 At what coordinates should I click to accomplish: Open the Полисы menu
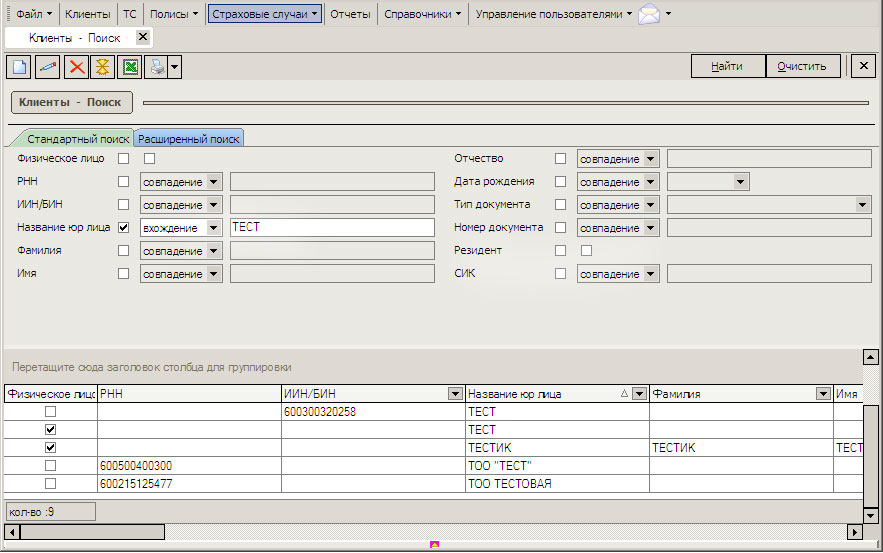pos(174,14)
